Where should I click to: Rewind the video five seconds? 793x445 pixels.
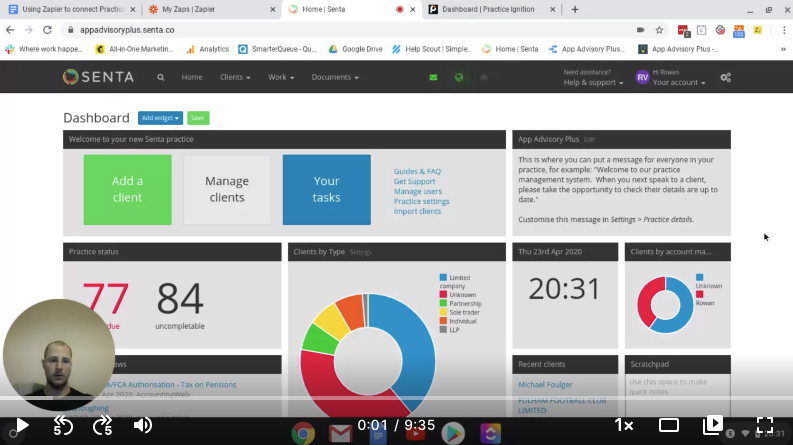click(x=63, y=425)
